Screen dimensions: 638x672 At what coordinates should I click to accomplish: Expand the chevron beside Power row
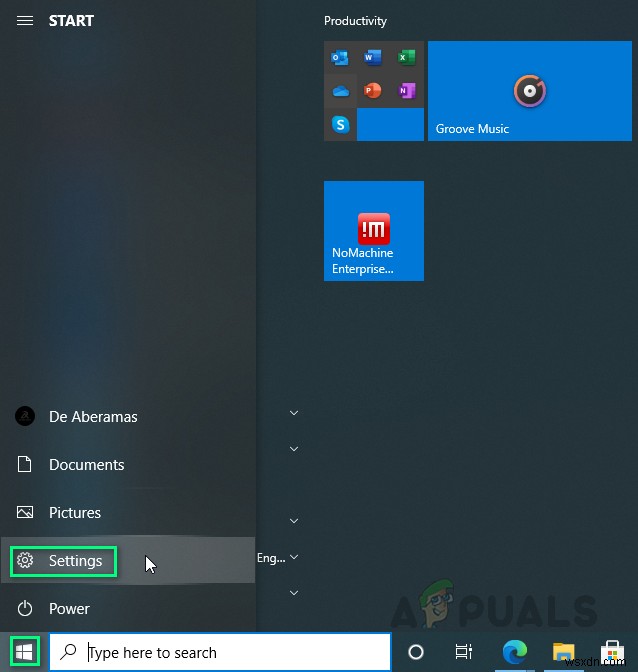(x=294, y=593)
